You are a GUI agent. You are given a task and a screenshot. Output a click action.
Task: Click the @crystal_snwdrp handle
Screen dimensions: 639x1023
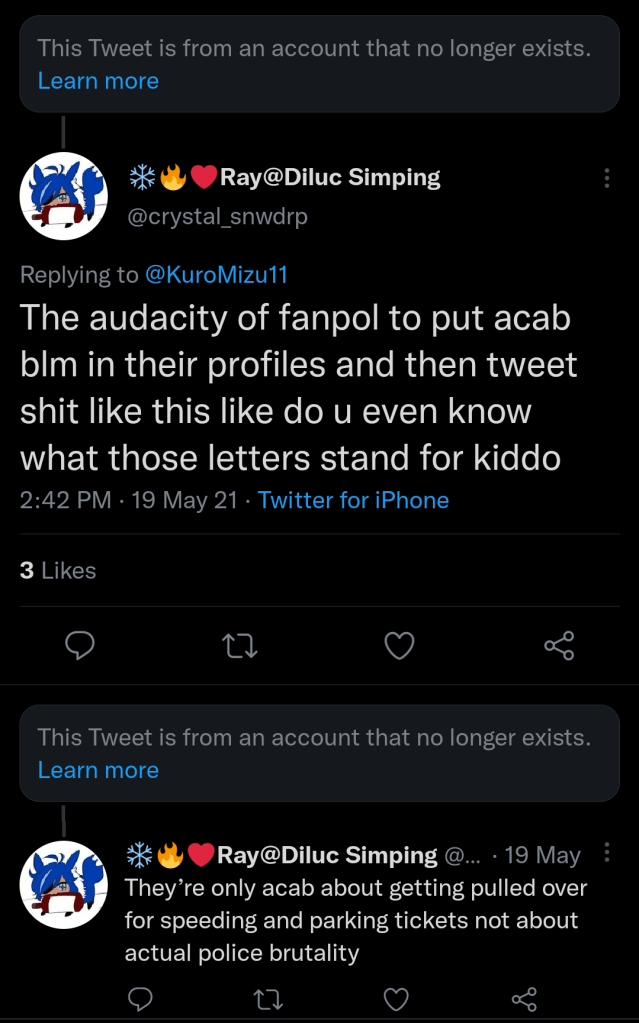(217, 216)
